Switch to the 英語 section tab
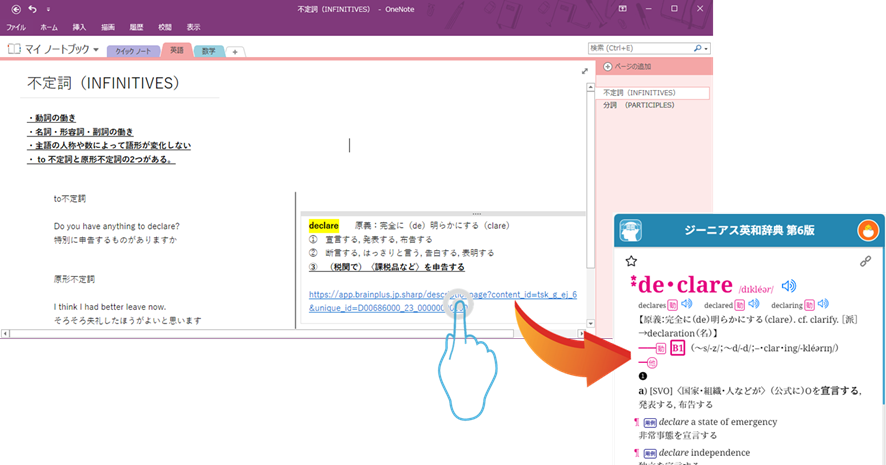This screenshot has height=465, width=886. coord(177,50)
